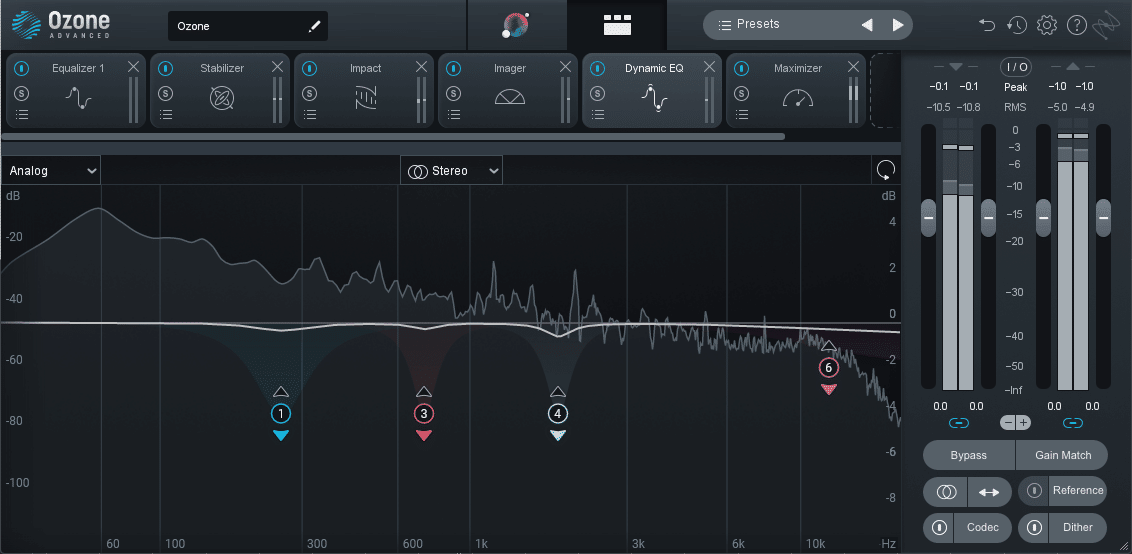1132x554 pixels.
Task: Go to next preset arrow
Action: click(x=897, y=25)
